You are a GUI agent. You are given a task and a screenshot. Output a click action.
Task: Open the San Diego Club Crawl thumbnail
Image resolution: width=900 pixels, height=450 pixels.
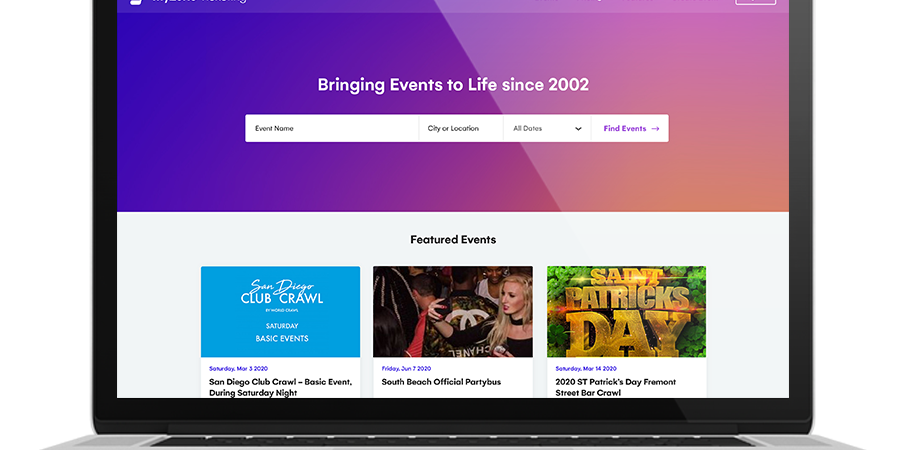(281, 312)
